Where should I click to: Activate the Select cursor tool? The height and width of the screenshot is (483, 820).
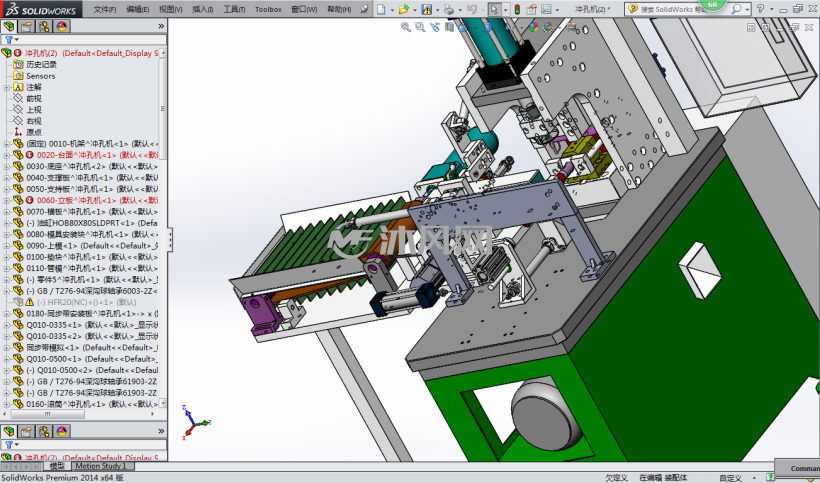pyautogui.click(x=494, y=9)
